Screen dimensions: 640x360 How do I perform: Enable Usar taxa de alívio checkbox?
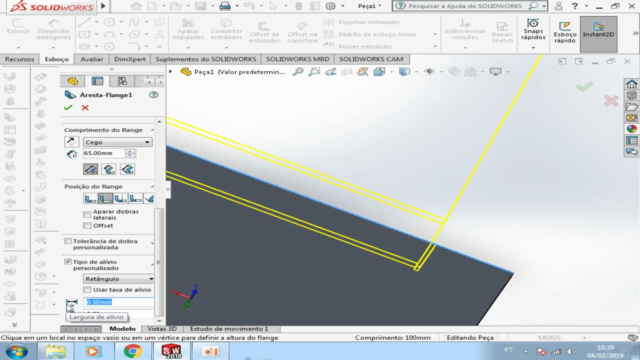87,289
